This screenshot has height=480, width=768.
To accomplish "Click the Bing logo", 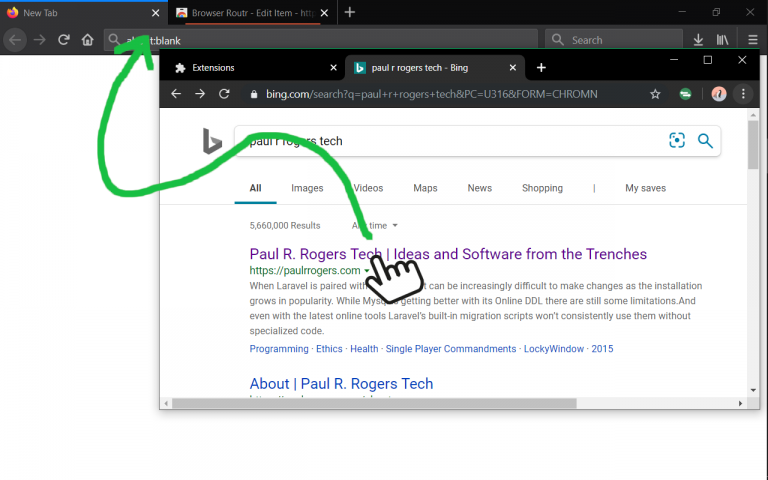I will tap(212, 141).
